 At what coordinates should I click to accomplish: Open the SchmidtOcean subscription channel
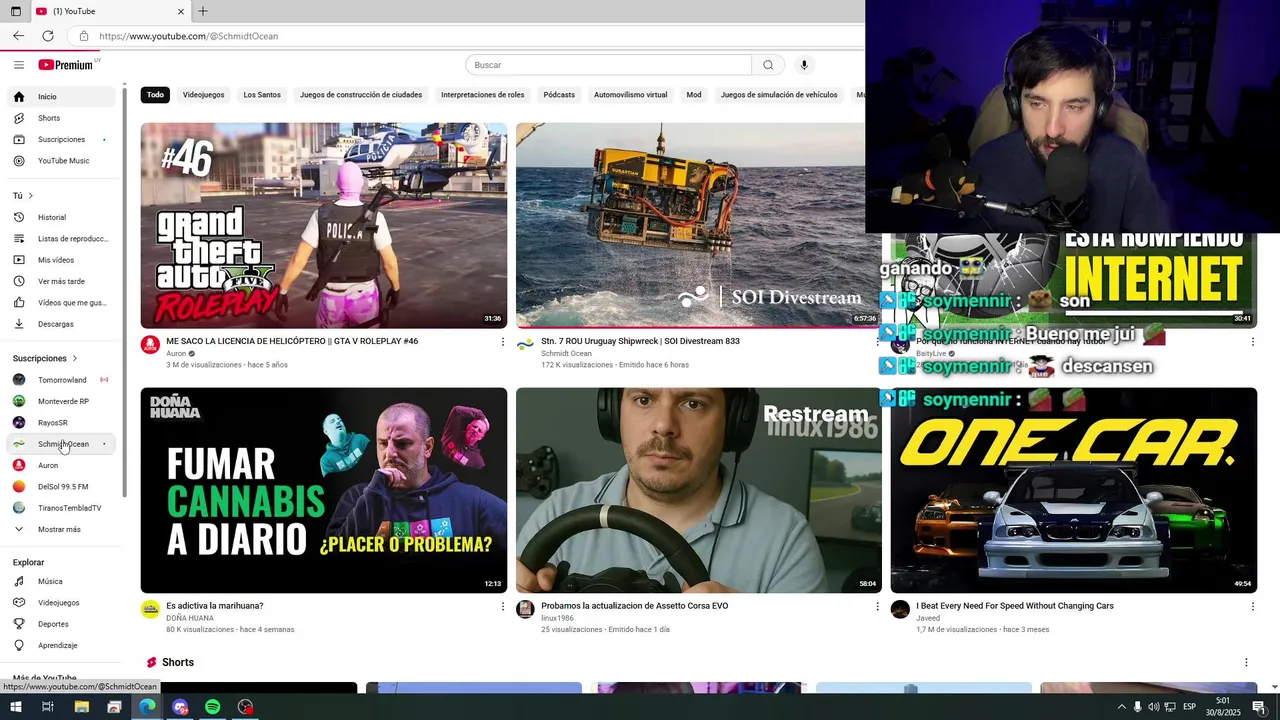point(62,444)
